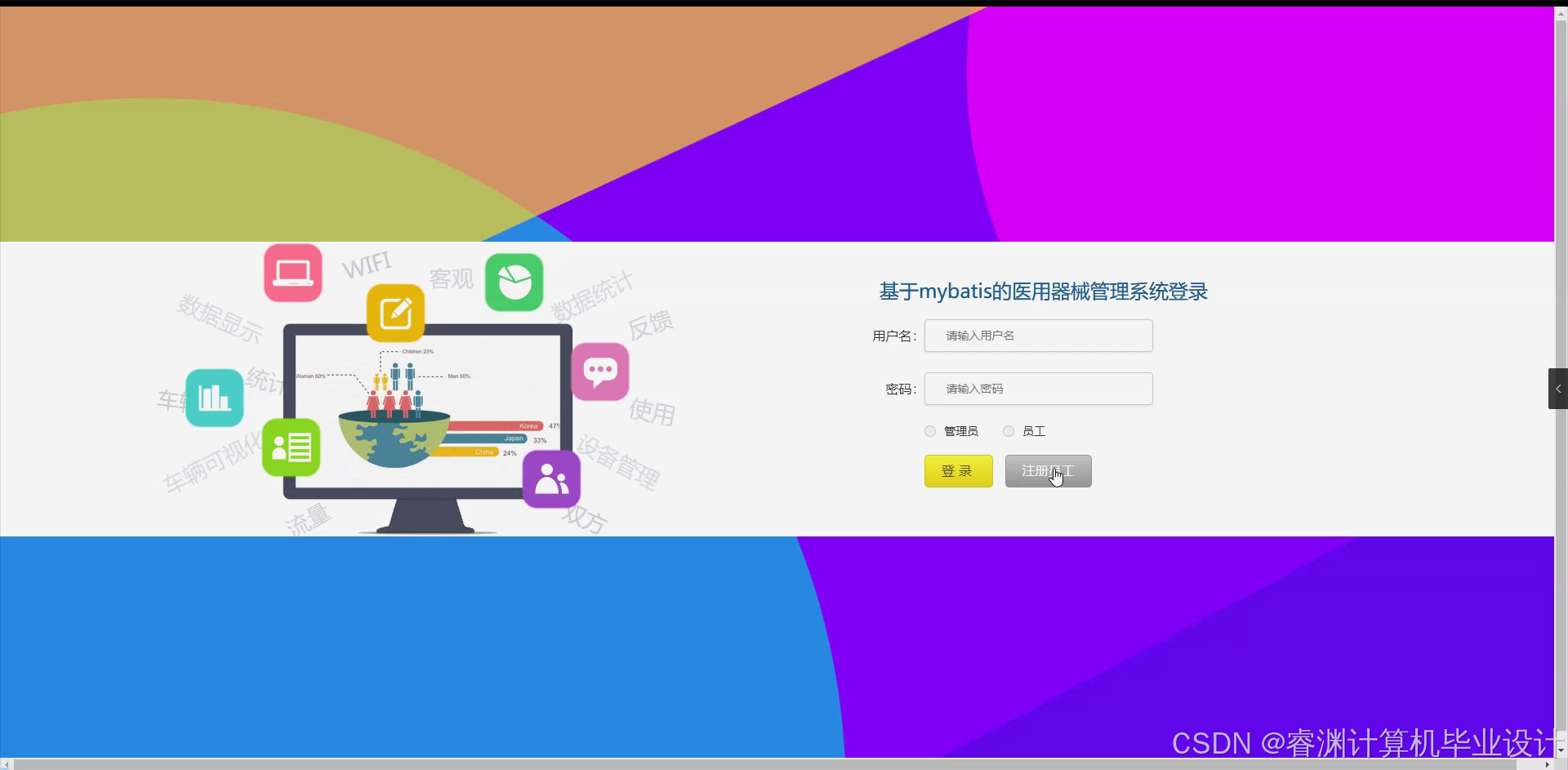Choose 管理员 as the login role
The width and height of the screenshot is (1568, 770).
929,430
